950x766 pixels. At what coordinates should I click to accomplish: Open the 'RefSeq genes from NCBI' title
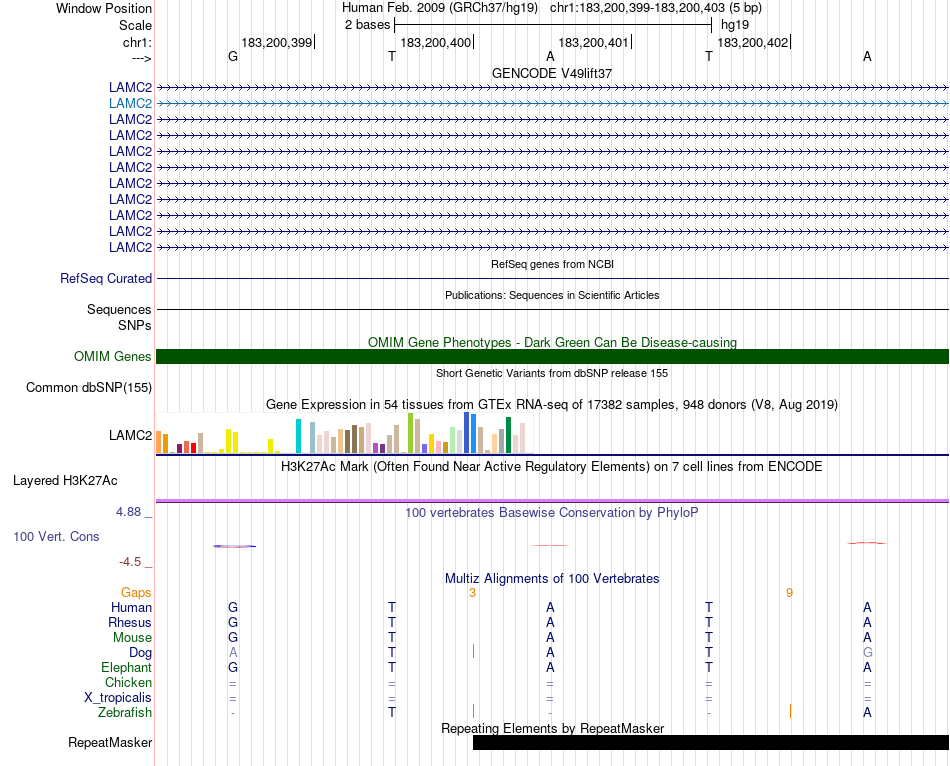point(552,264)
